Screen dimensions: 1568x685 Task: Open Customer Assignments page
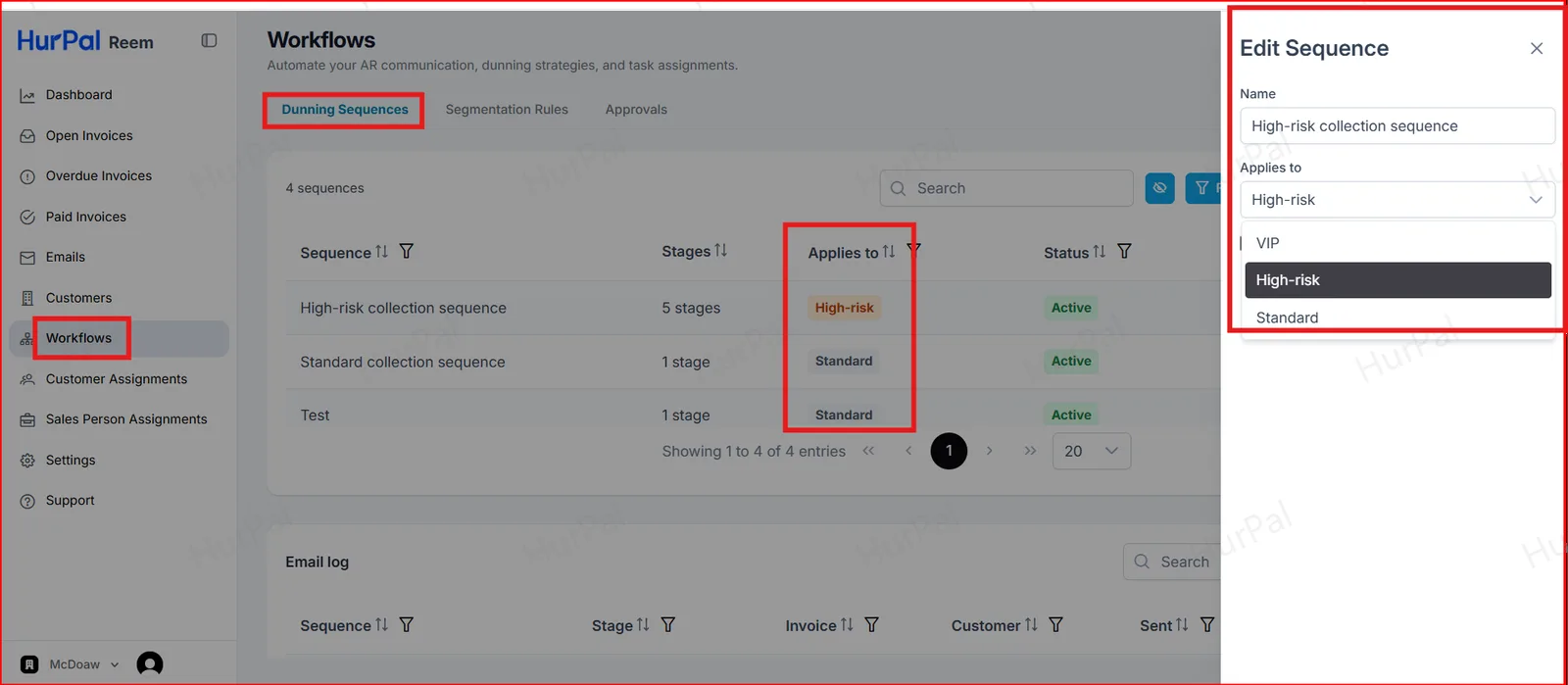click(116, 379)
